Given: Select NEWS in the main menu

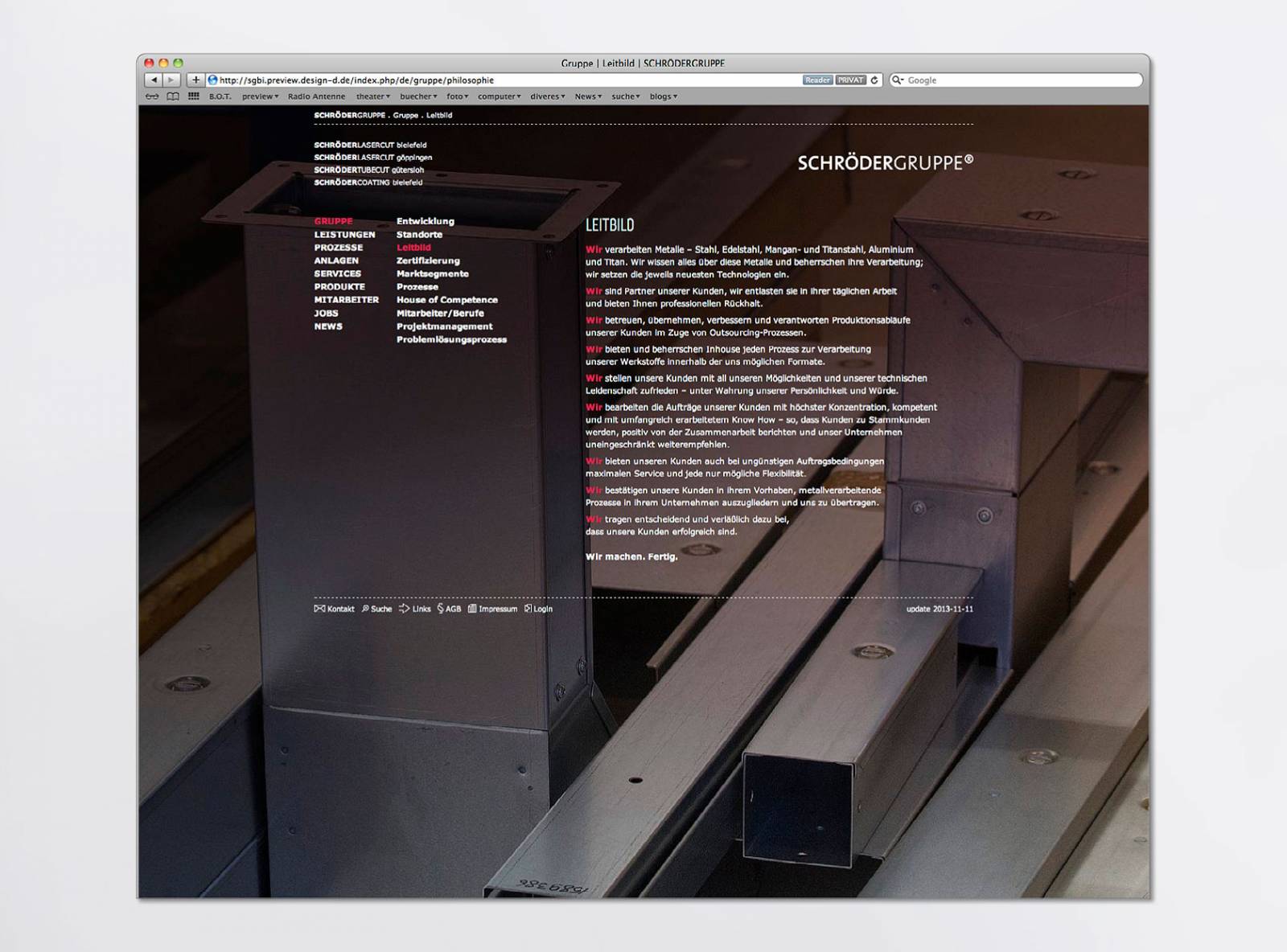Looking at the screenshot, I should pyautogui.click(x=328, y=326).
